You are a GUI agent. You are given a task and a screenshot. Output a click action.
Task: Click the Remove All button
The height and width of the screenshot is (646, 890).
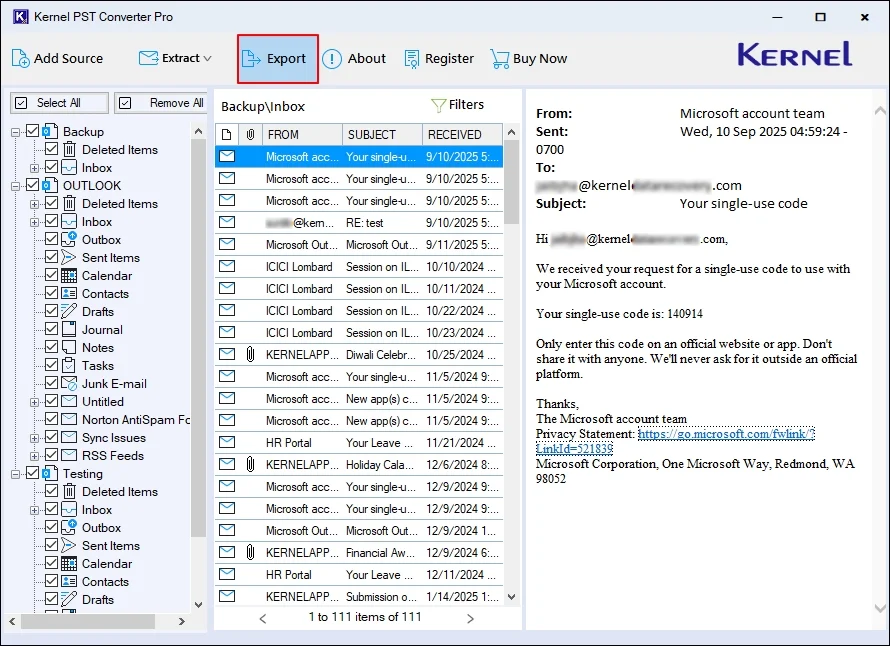tap(163, 103)
